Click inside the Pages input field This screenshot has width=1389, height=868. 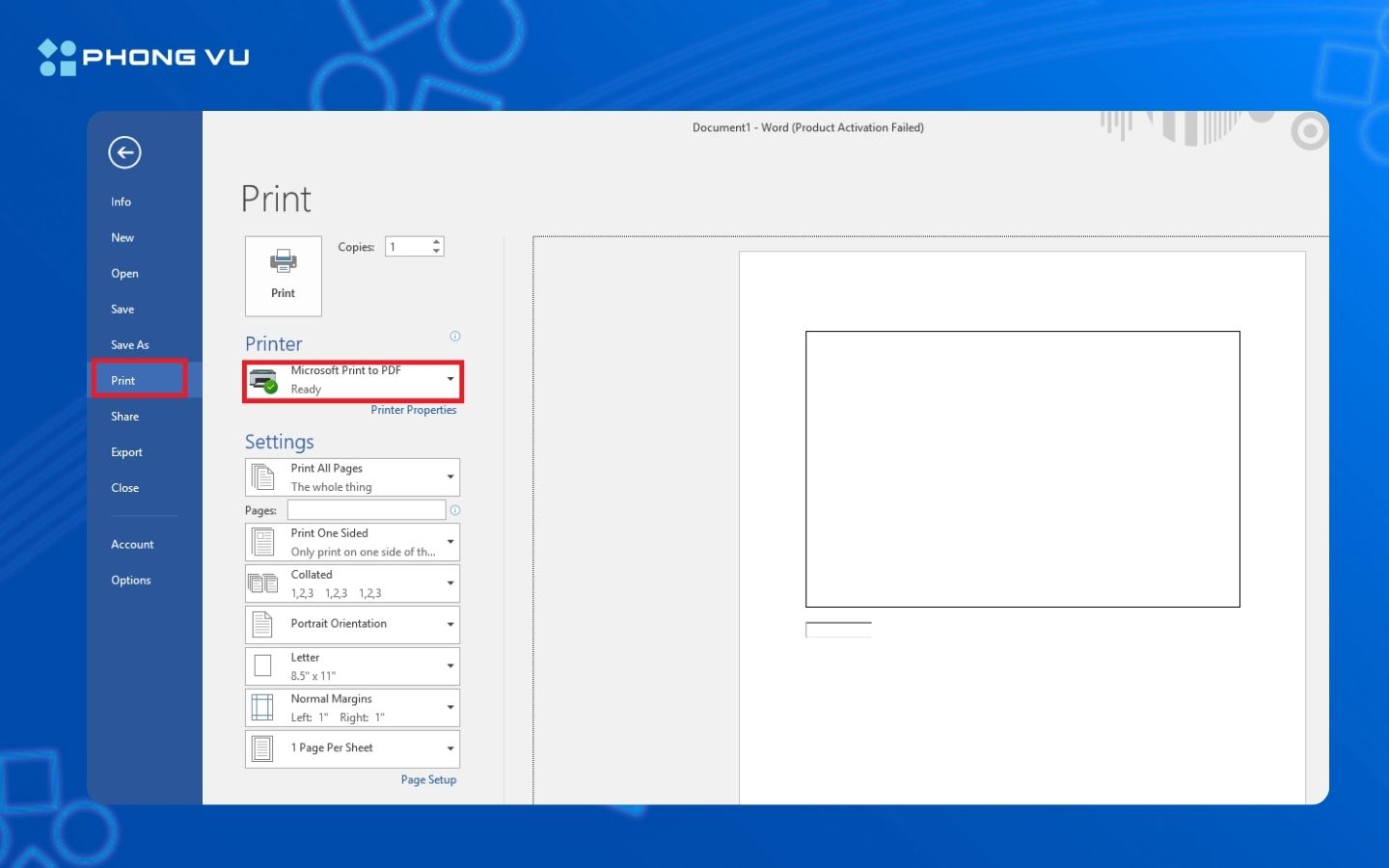point(367,509)
